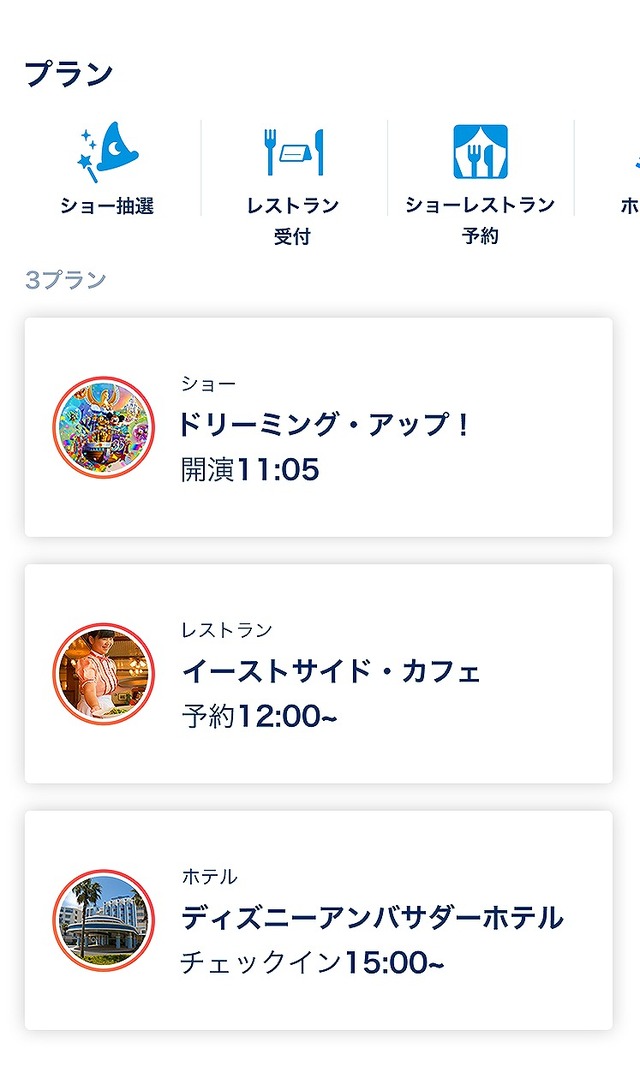Open the ドリーミング・アップ！ show plan card
This screenshot has height=1066, width=640.
pos(320,424)
